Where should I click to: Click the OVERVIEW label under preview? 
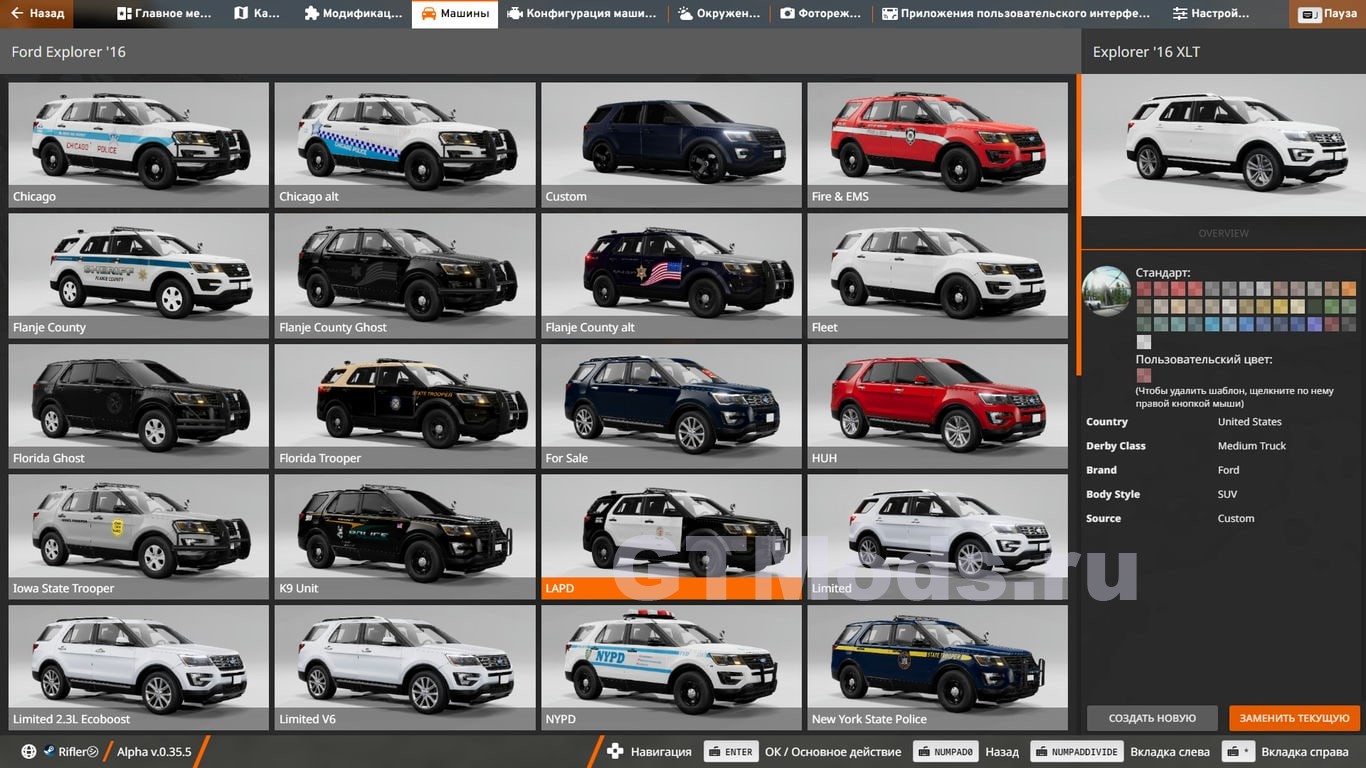pyautogui.click(x=1224, y=233)
